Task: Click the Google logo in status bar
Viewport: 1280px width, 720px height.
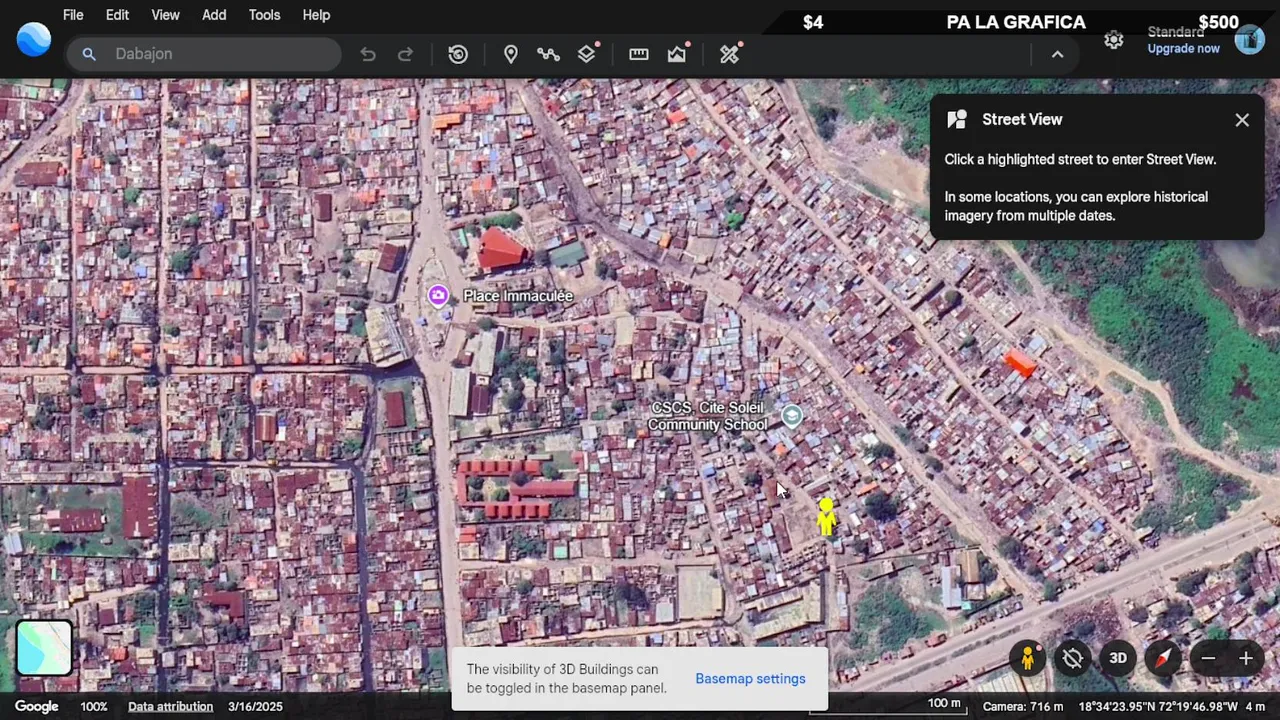Action: (x=37, y=707)
